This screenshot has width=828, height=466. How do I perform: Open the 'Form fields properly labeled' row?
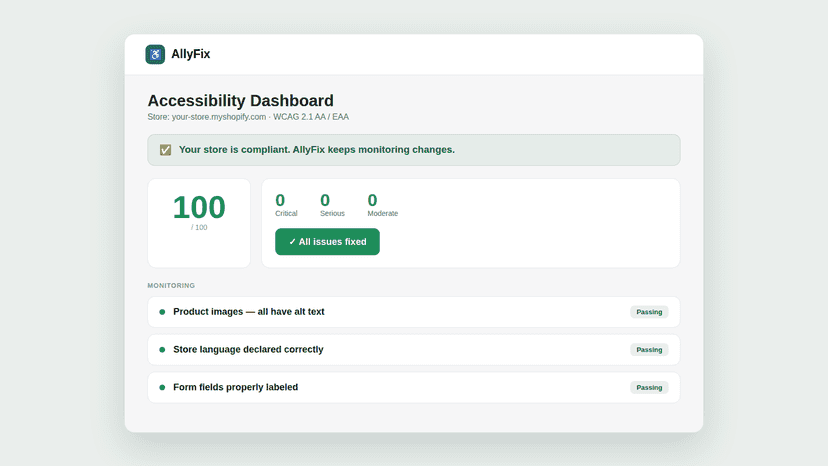click(414, 387)
